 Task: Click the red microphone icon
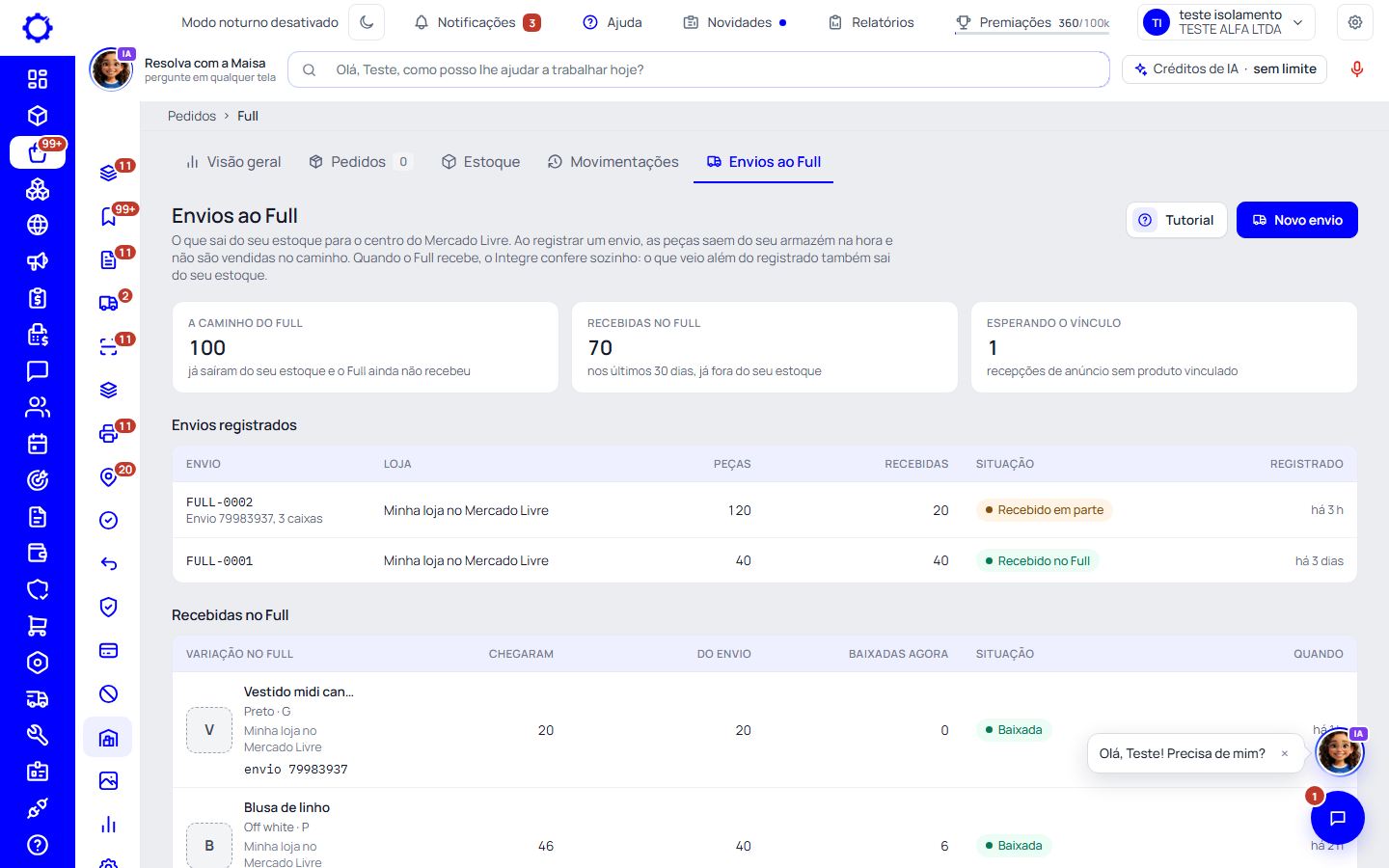(1357, 69)
